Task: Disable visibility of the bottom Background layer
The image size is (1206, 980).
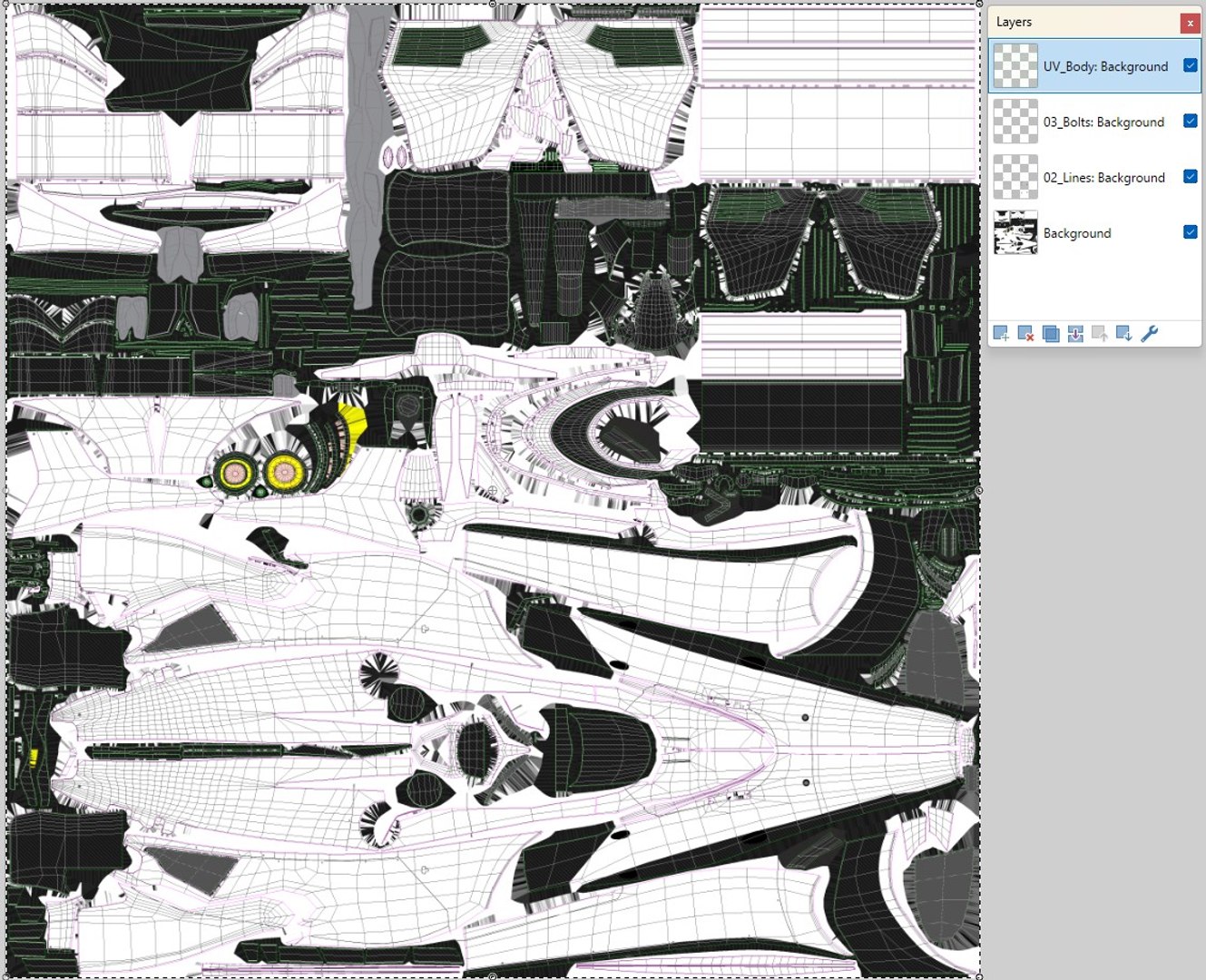Action: pos(1191,231)
